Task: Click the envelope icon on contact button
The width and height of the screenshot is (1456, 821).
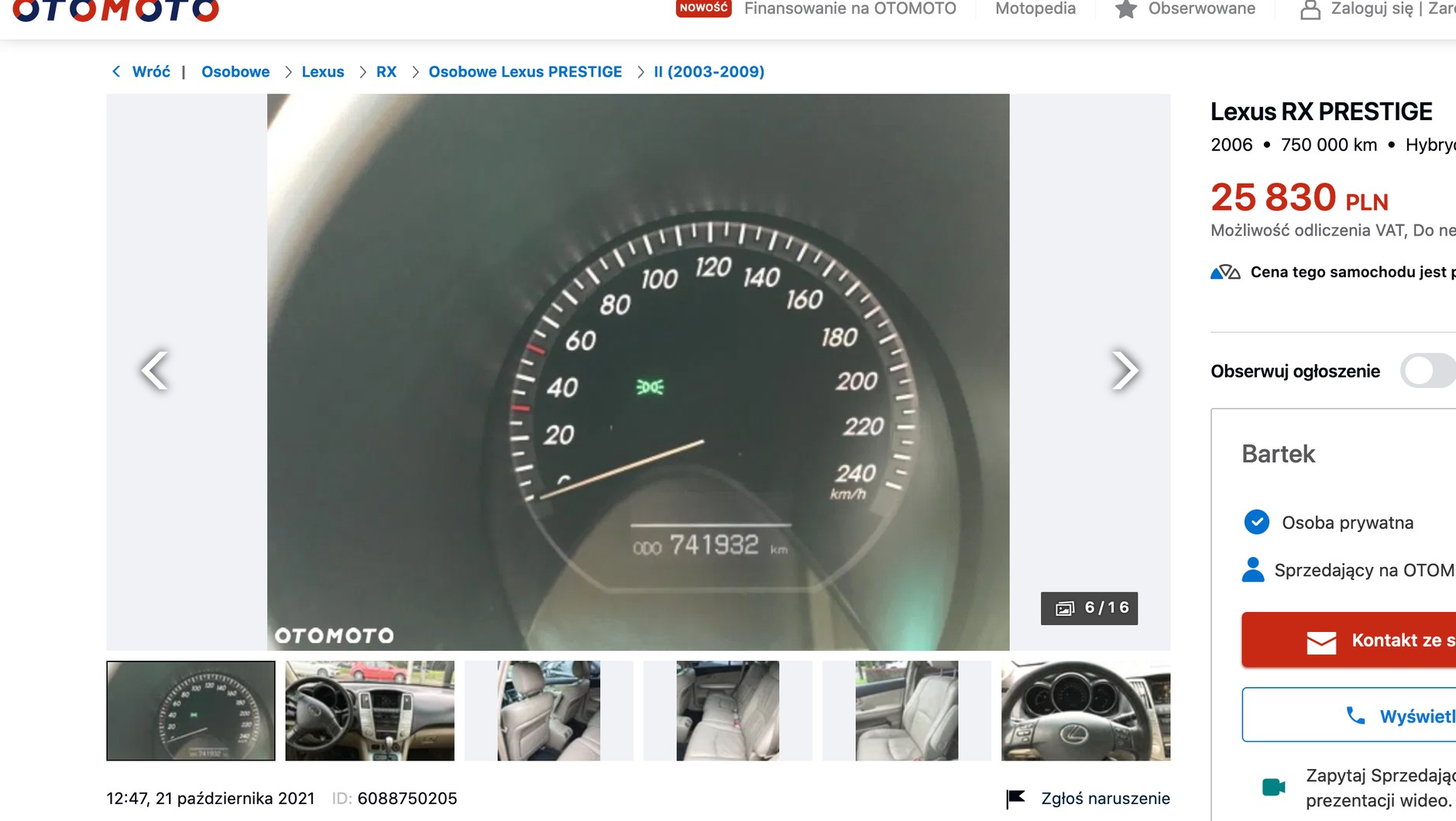Action: [x=1321, y=642]
